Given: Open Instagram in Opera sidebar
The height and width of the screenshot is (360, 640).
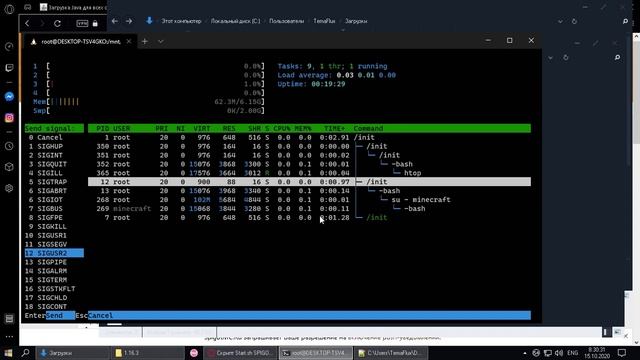Looking at the screenshot, I should click(9, 118).
